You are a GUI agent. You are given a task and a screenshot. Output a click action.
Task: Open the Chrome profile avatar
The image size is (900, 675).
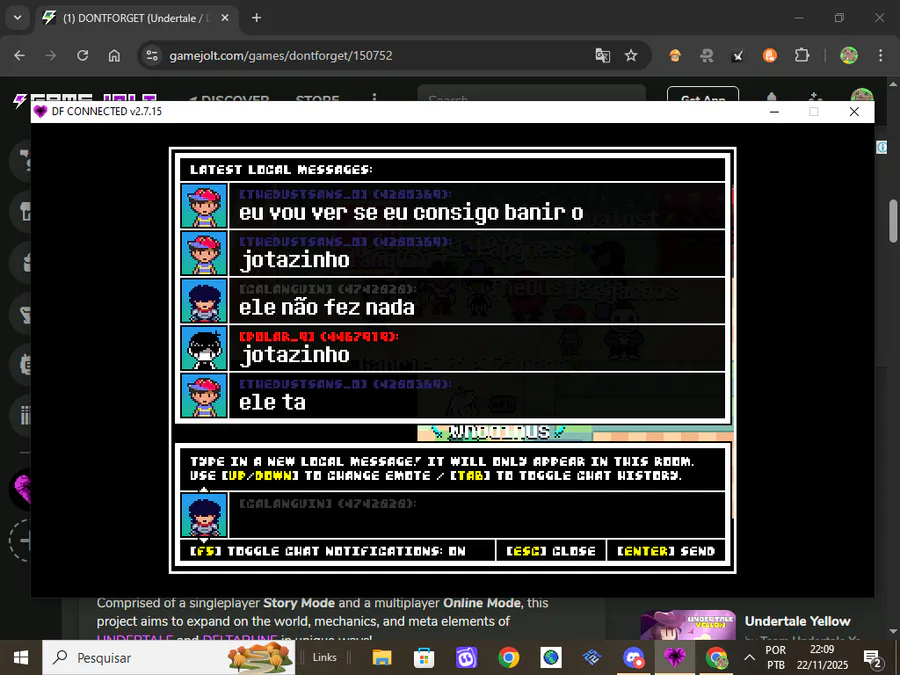click(x=849, y=56)
